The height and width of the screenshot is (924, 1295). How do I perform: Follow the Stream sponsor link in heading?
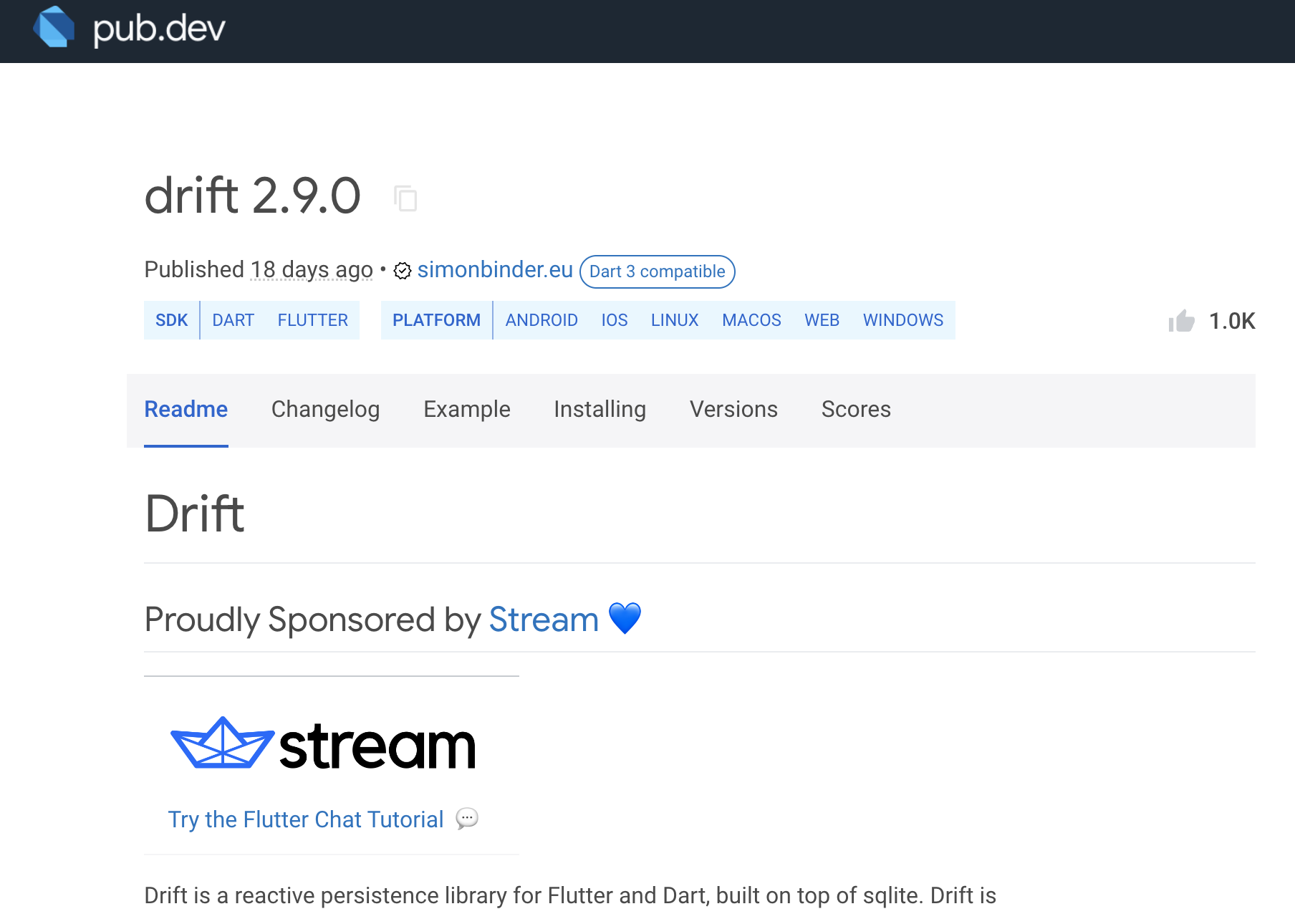[544, 620]
